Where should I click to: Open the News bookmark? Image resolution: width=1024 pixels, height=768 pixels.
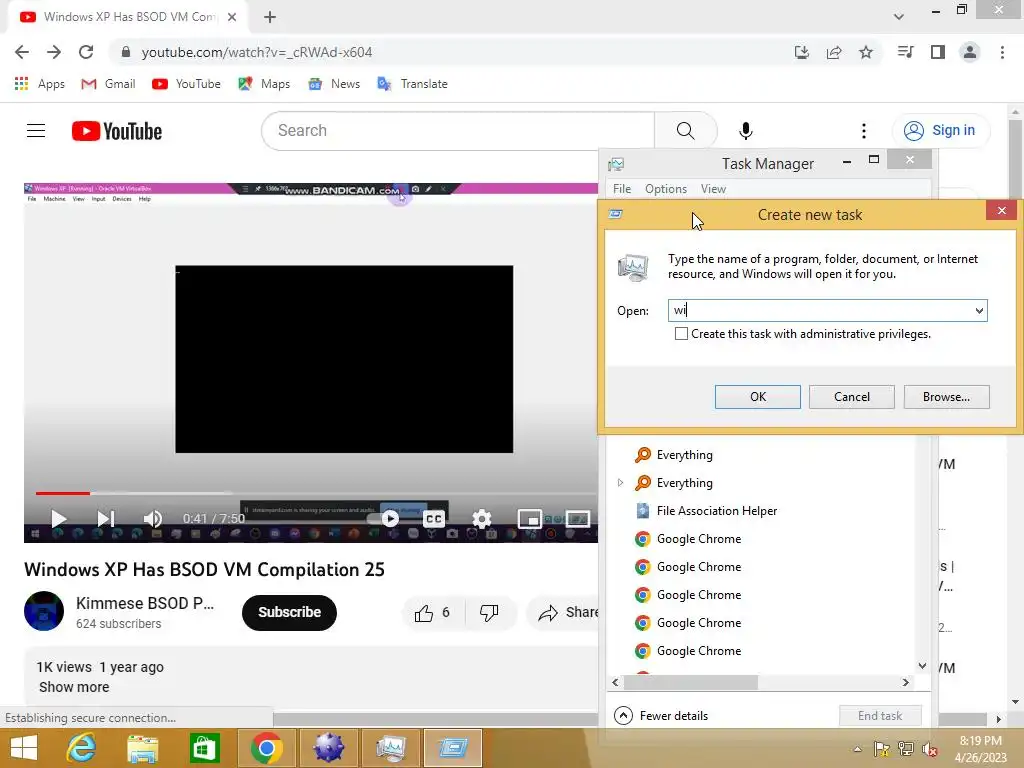tap(334, 84)
